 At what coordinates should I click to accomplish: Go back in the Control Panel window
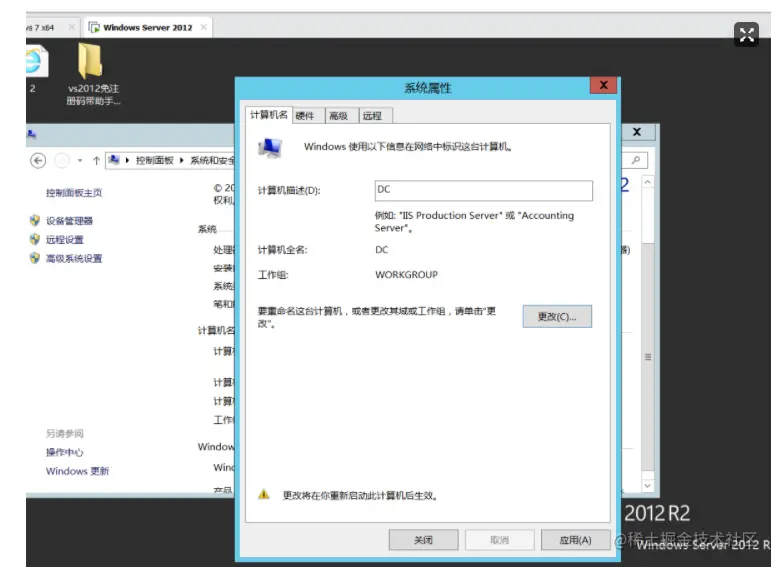[38, 160]
